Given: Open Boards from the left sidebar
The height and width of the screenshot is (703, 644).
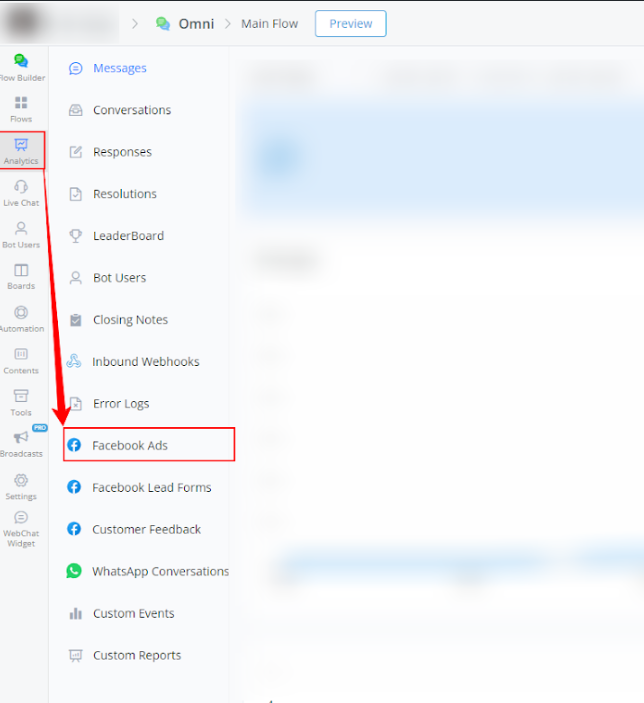Looking at the screenshot, I should (x=21, y=275).
